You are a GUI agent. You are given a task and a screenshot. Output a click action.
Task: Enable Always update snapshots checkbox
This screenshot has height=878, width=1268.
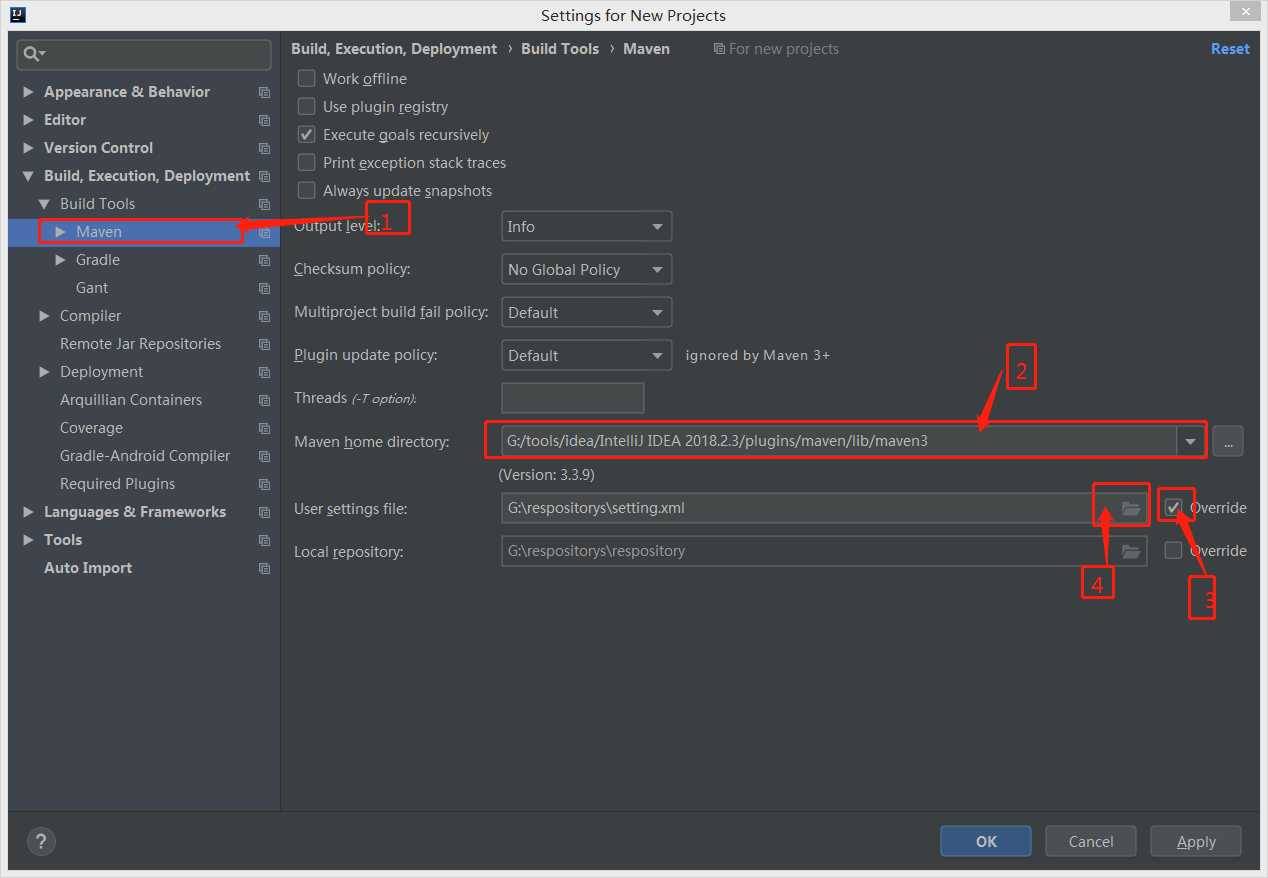[x=307, y=190]
